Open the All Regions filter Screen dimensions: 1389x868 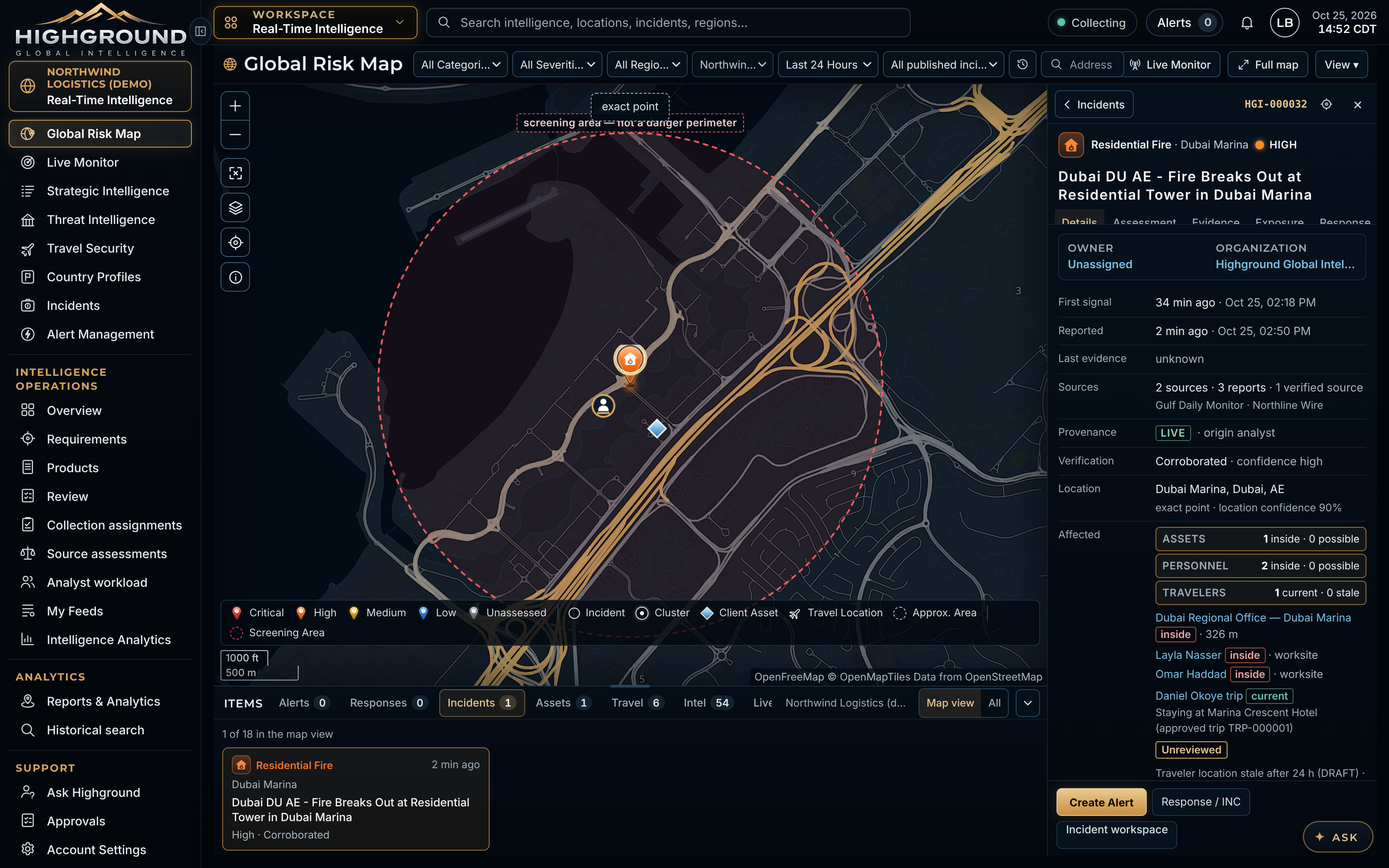tap(647, 64)
